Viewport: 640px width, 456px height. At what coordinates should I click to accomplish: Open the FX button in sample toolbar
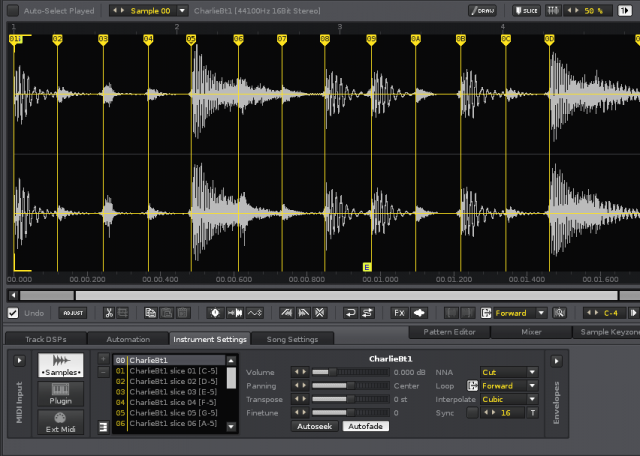[x=399, y=313]
